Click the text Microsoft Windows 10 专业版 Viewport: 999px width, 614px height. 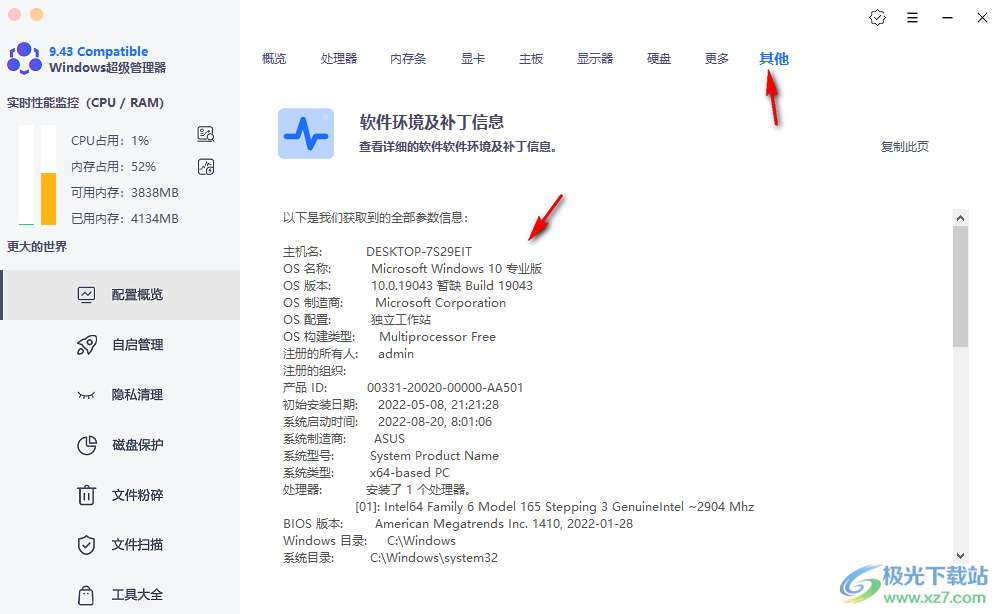click(x=456, y=269)
